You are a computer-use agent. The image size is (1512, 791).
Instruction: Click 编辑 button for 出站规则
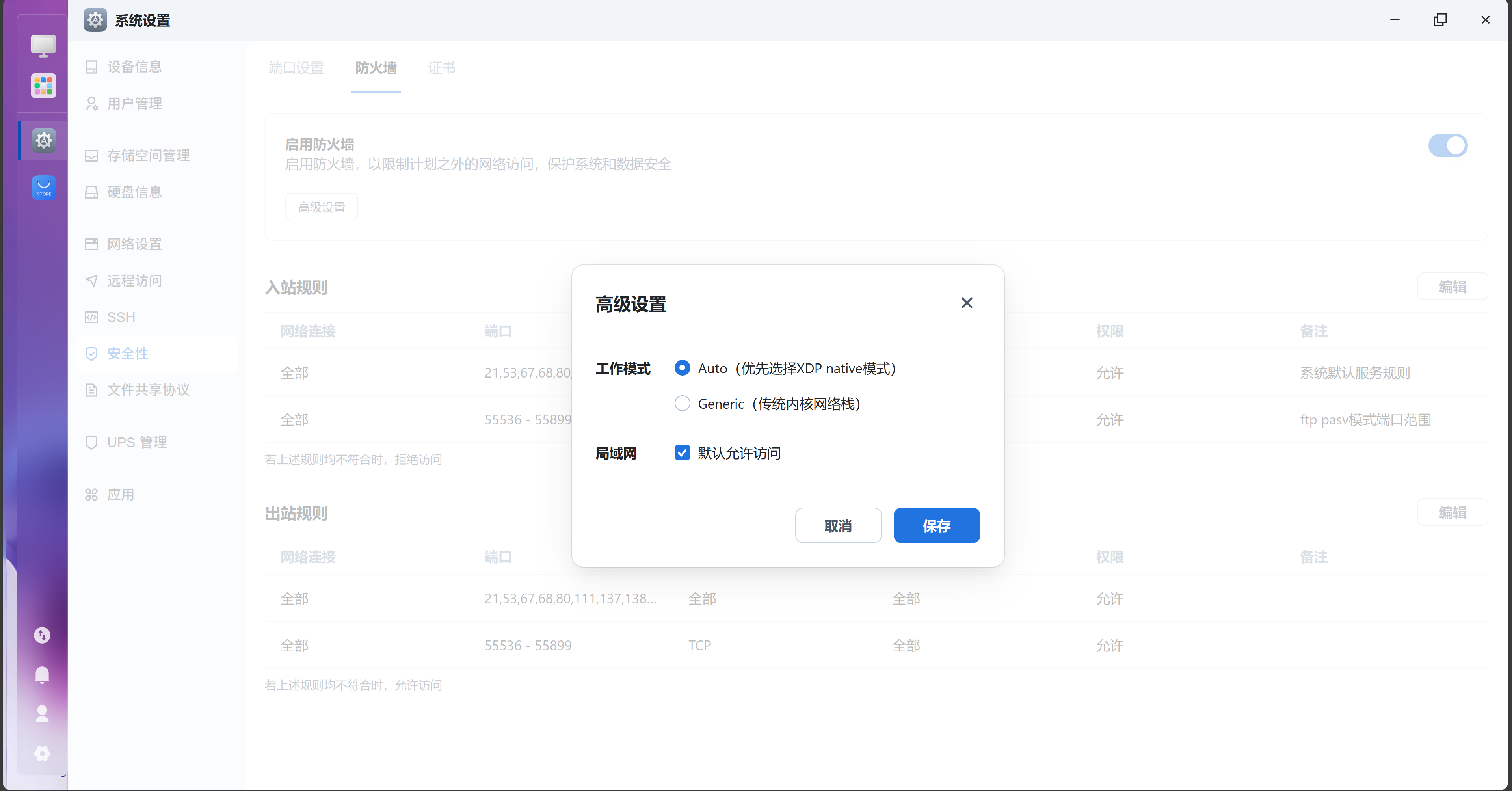[x=1452, y=513]
